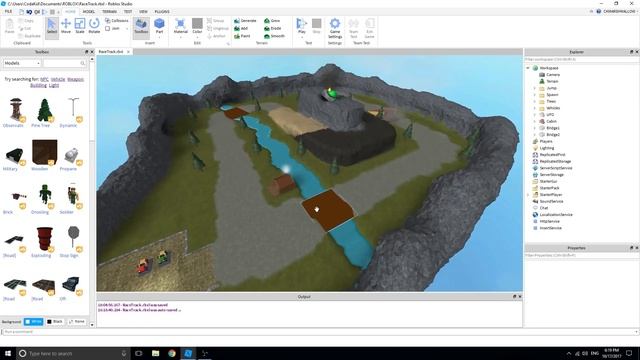The width and height of the screenshot is (640, 360).
Task: Open the Models category dropdown
Action: 22,63
